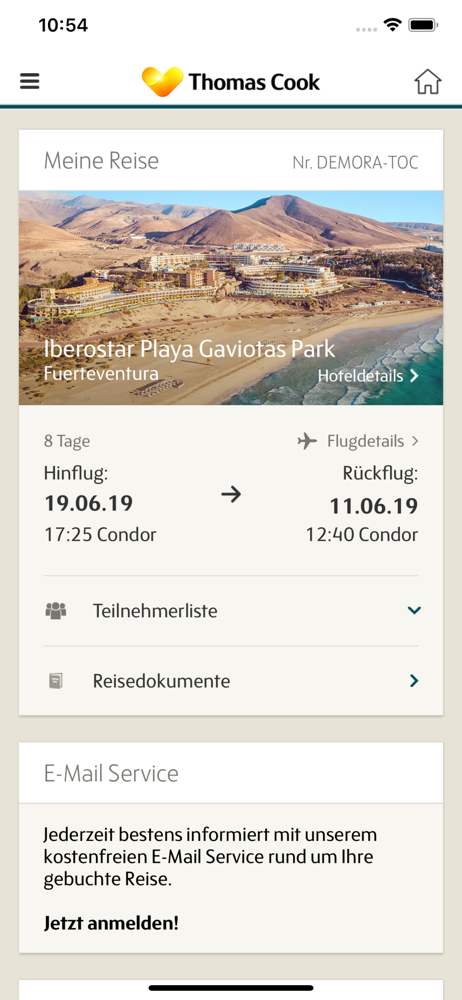Tap the Iberostar Playa Gaviotas Park photo
Viewport: 462px width, 1000px height.
[231, 298]
